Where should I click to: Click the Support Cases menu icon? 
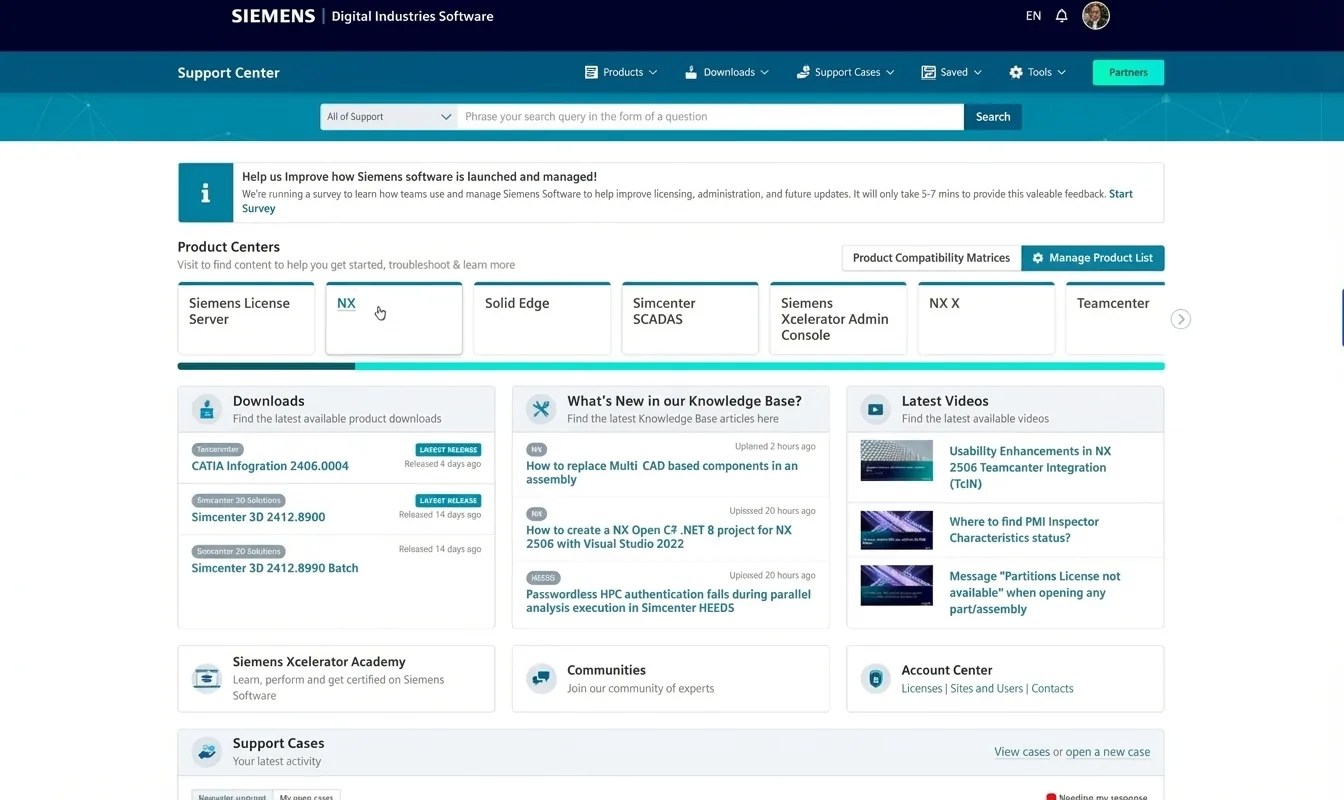tap(803, 72)
